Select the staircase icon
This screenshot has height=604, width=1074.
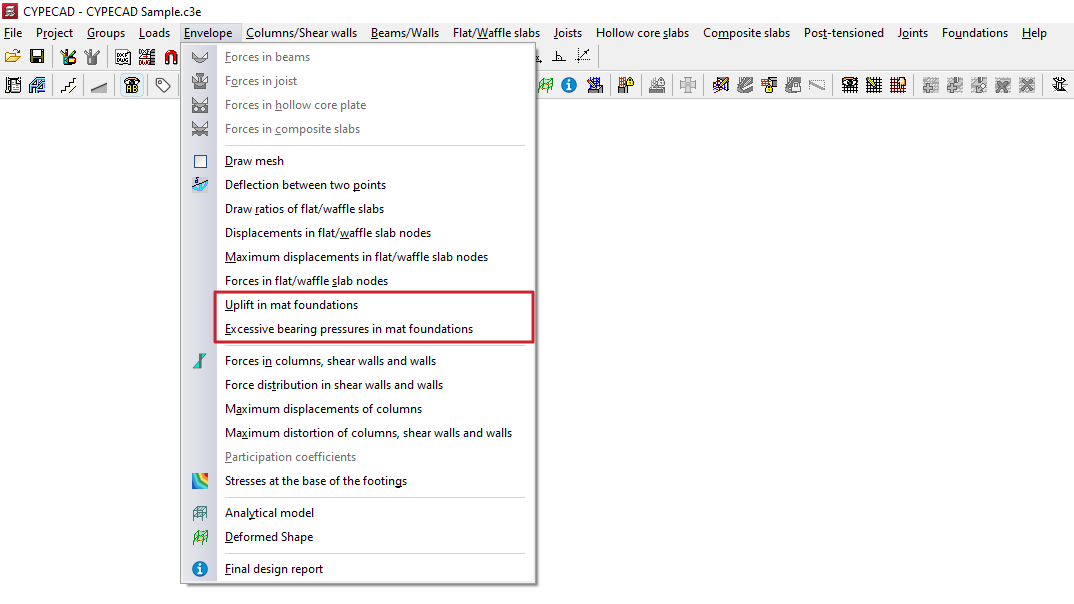(x=68, y=85)
